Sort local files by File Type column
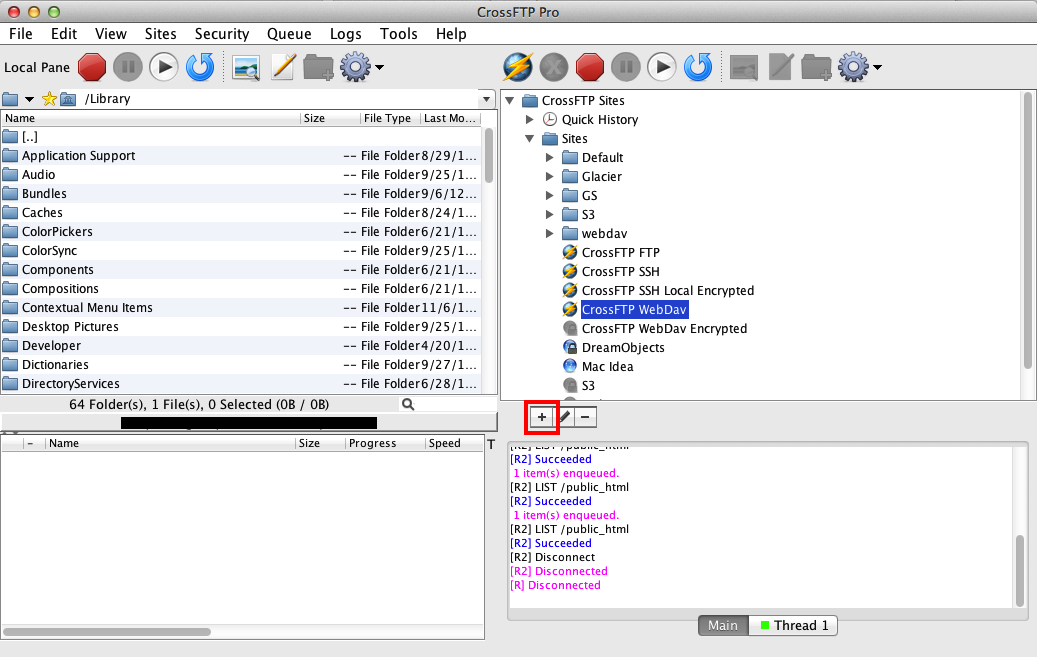The width and height of the screenshot is (1037, 657). pos(390,118)
